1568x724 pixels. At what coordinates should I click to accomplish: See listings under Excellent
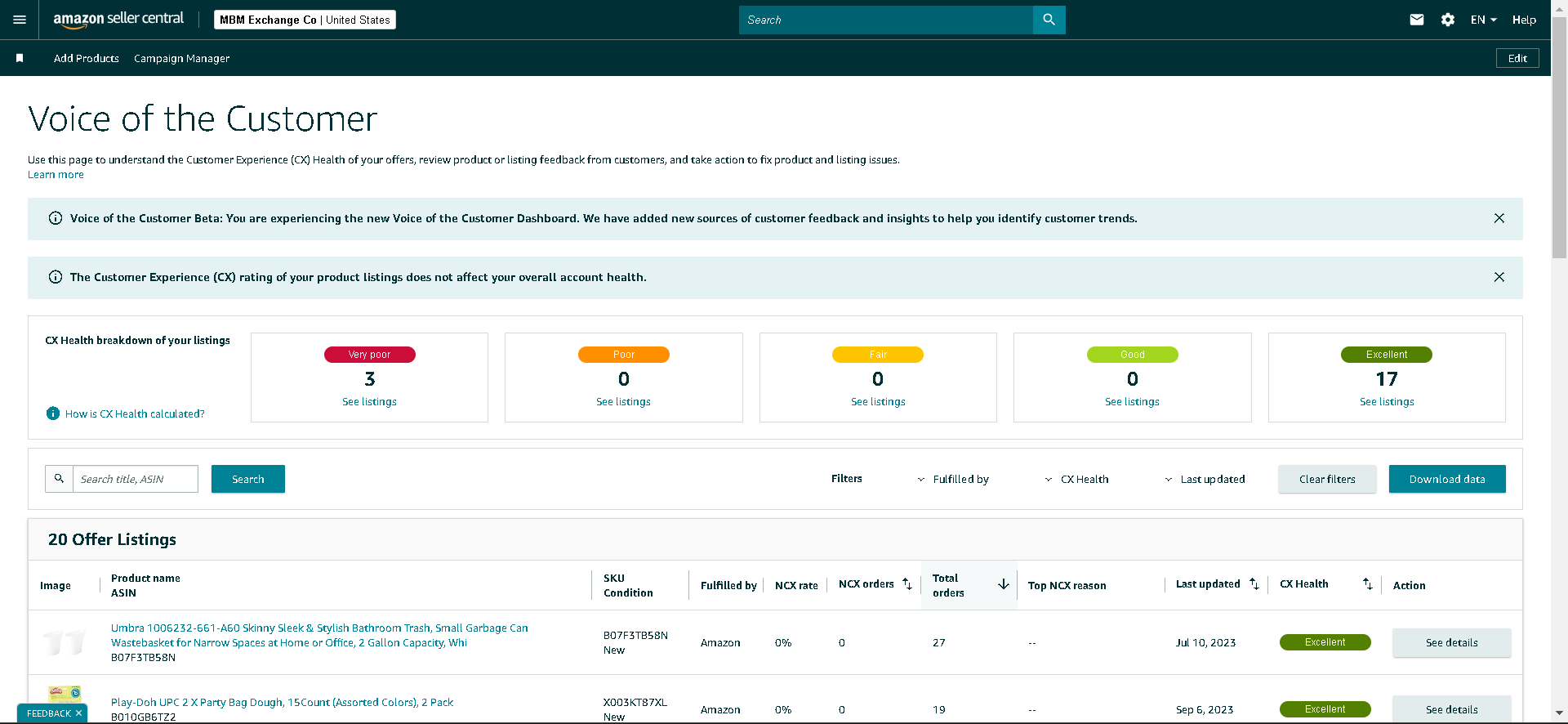[x=1387, y=401]
